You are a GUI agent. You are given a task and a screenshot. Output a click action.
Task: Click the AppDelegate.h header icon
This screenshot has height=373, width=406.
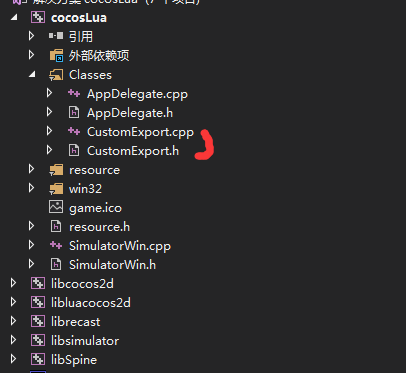pyautogui.click(x=74, y=113)
